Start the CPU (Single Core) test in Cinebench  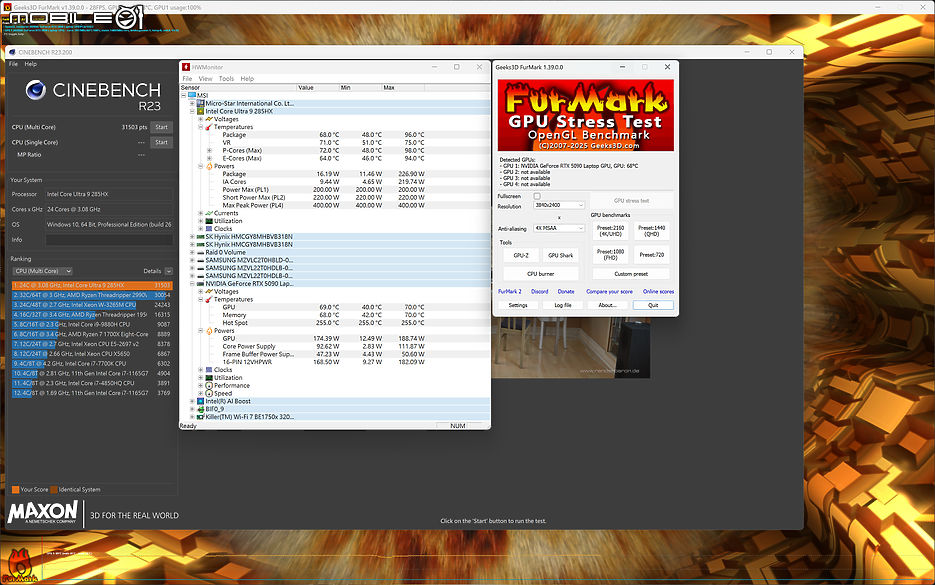click(x=162, y=143)
